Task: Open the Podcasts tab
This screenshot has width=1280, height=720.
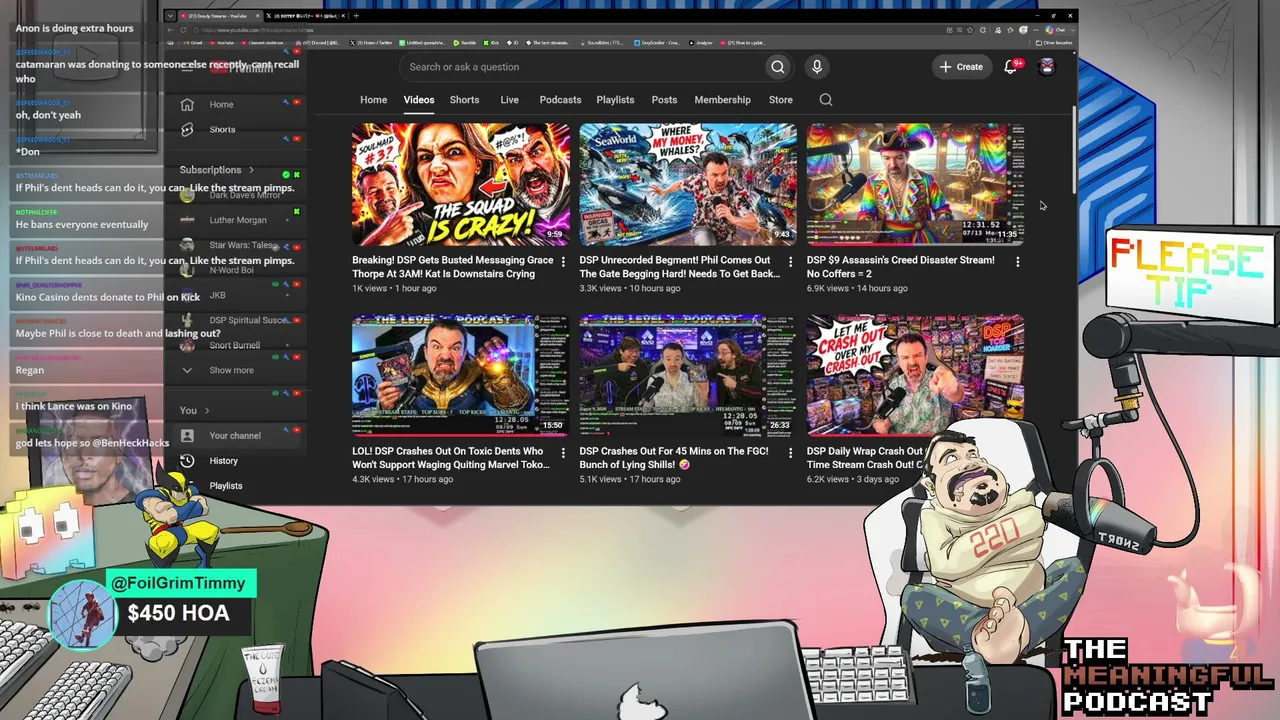Action: coord(560,100)
